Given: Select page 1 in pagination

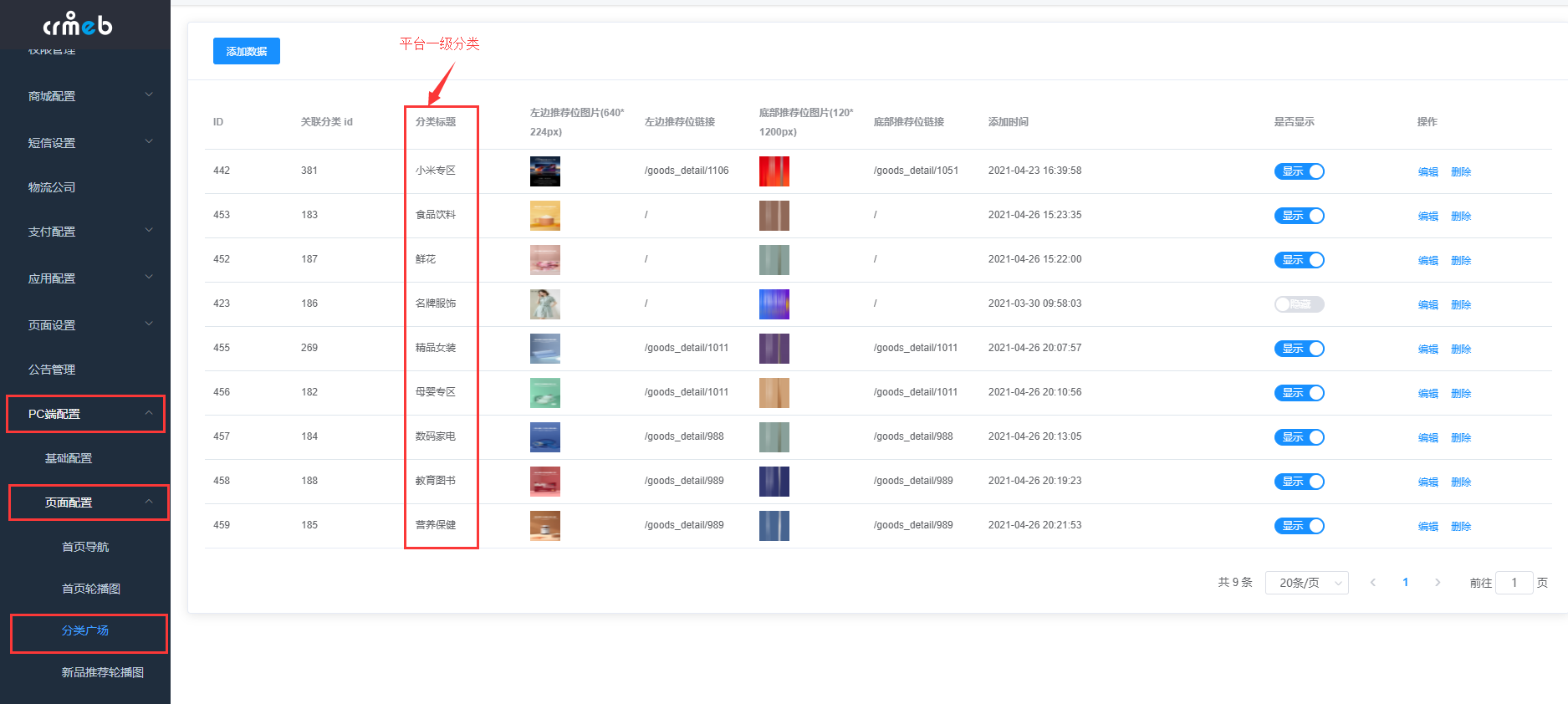Looking at the screenshot, I should click(x=1406, y=583).
